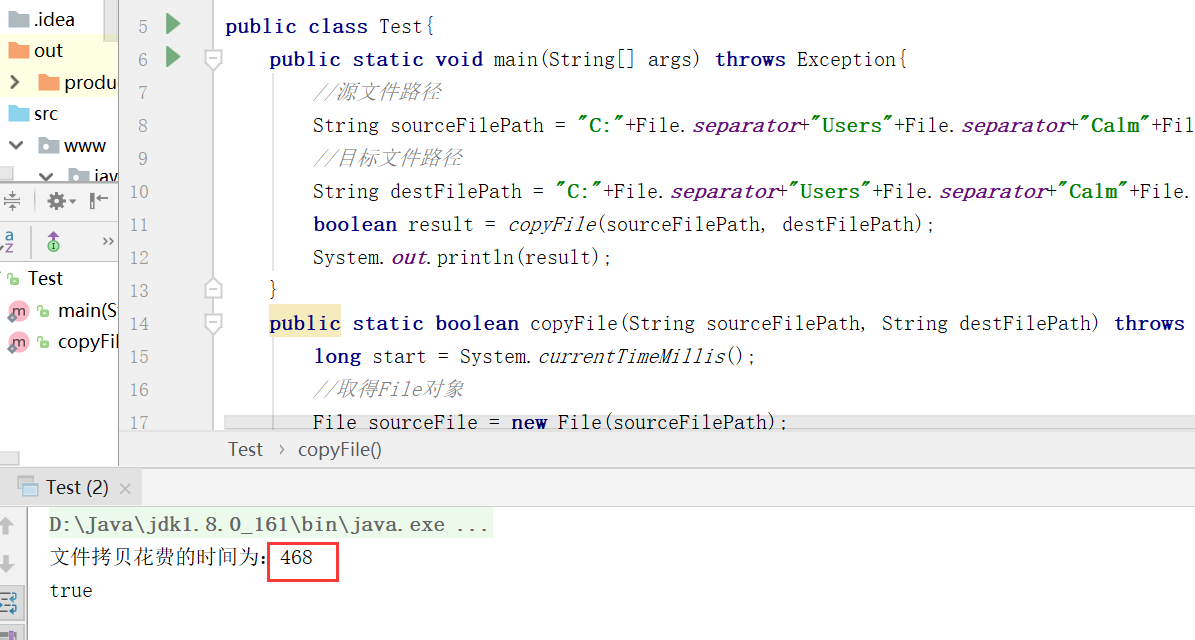Place cursor on copyFile call at line 11
This screenshot has width=1195, height=640.
click(552, 225)
